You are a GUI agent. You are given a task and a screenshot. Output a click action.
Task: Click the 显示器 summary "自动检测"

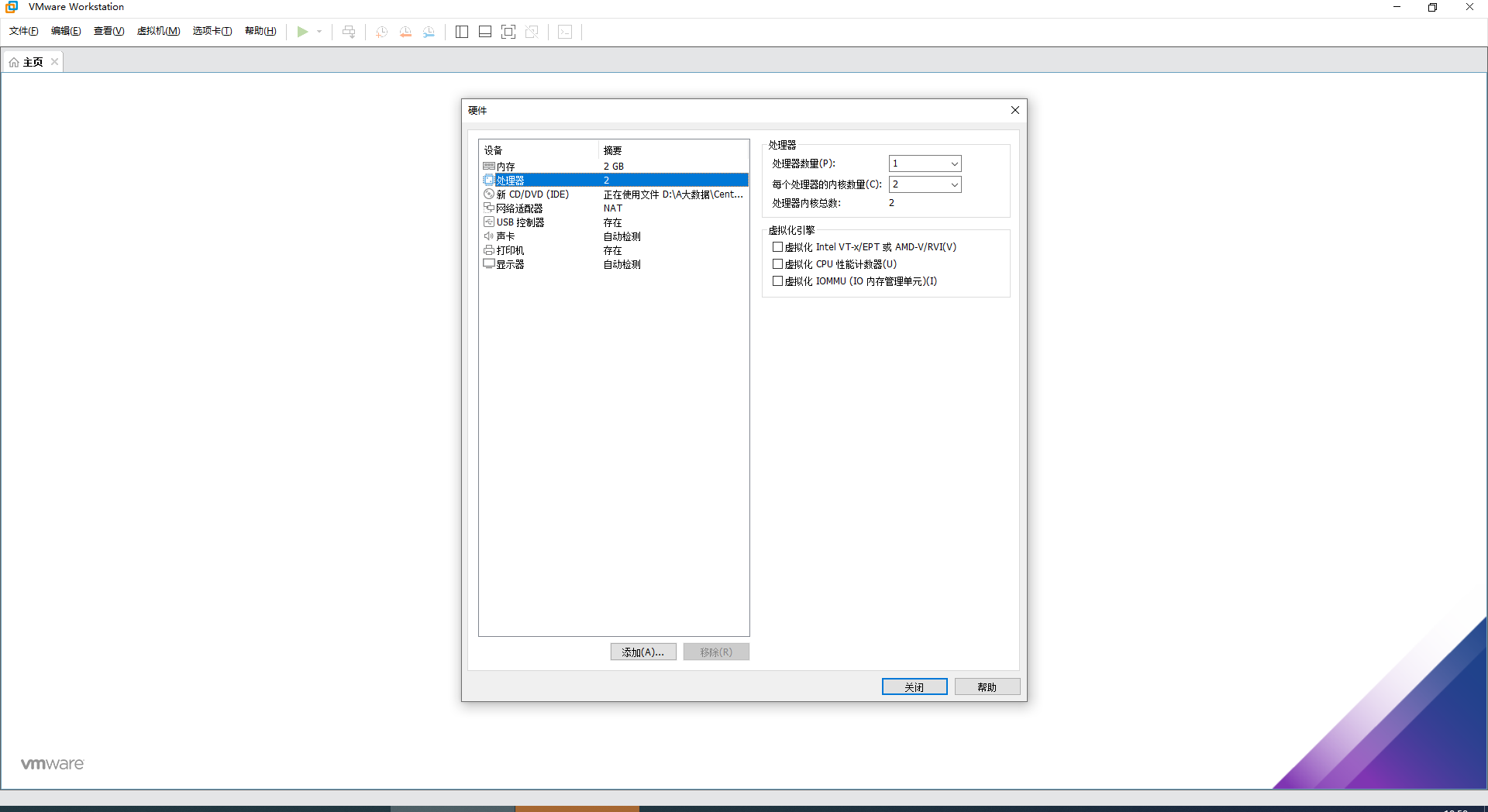[x=622, y=264]
